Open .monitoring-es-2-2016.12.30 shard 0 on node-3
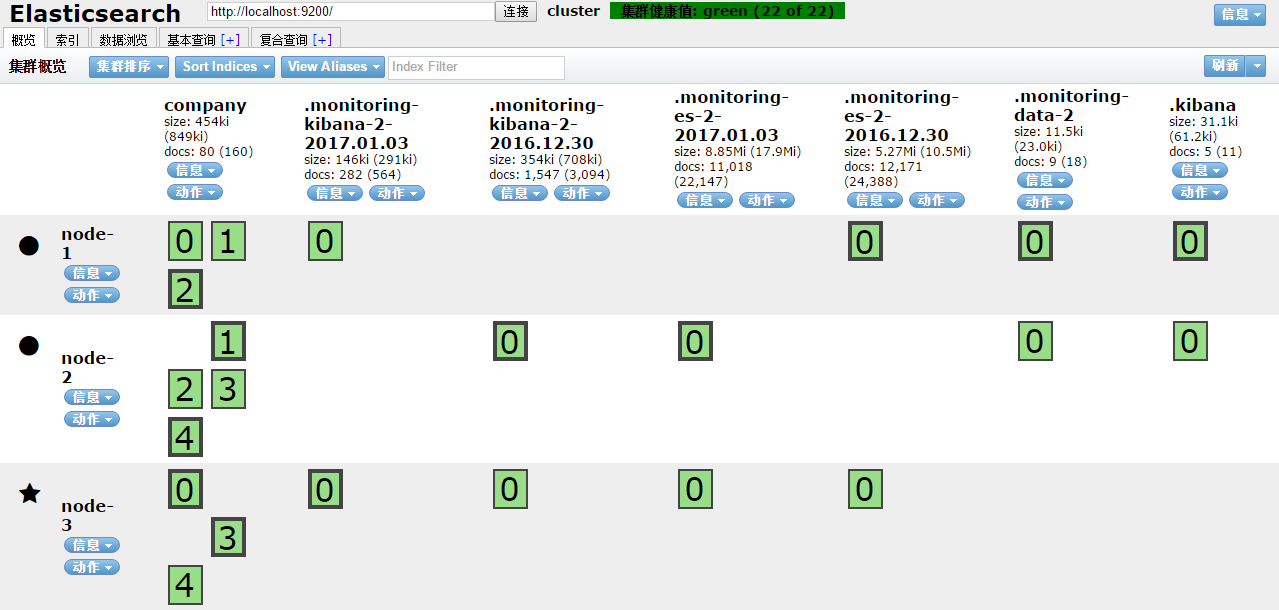Screen dimensions: 1279x610 tap(865, 489)
